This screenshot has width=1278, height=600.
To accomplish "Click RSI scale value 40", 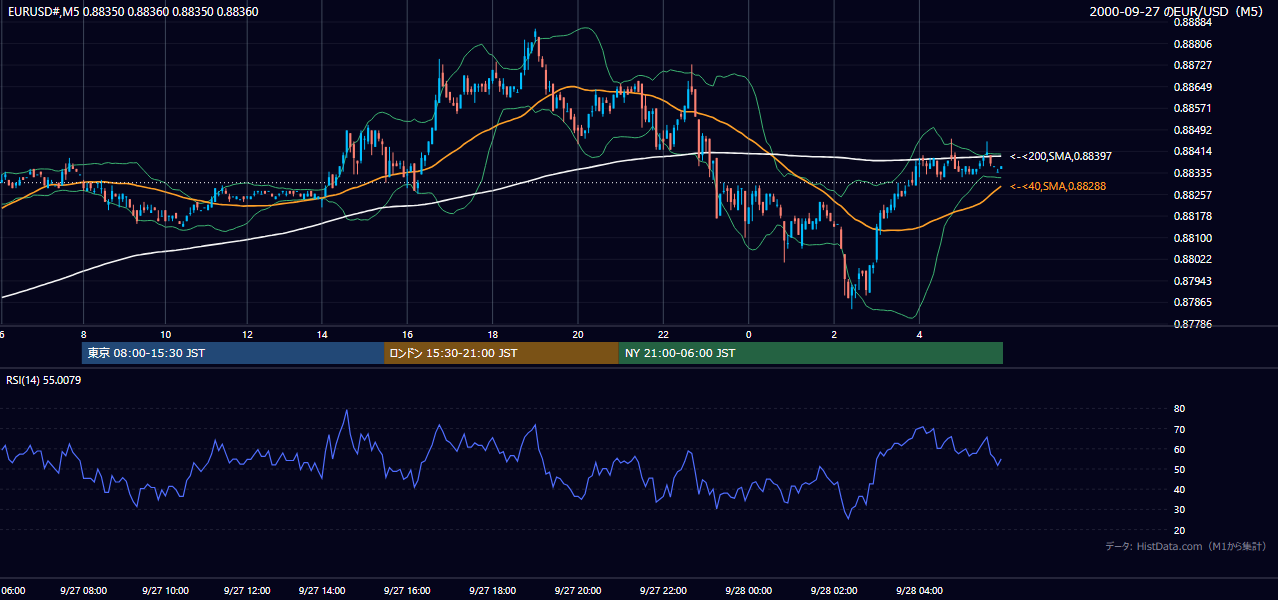I will pos(1179,490).
